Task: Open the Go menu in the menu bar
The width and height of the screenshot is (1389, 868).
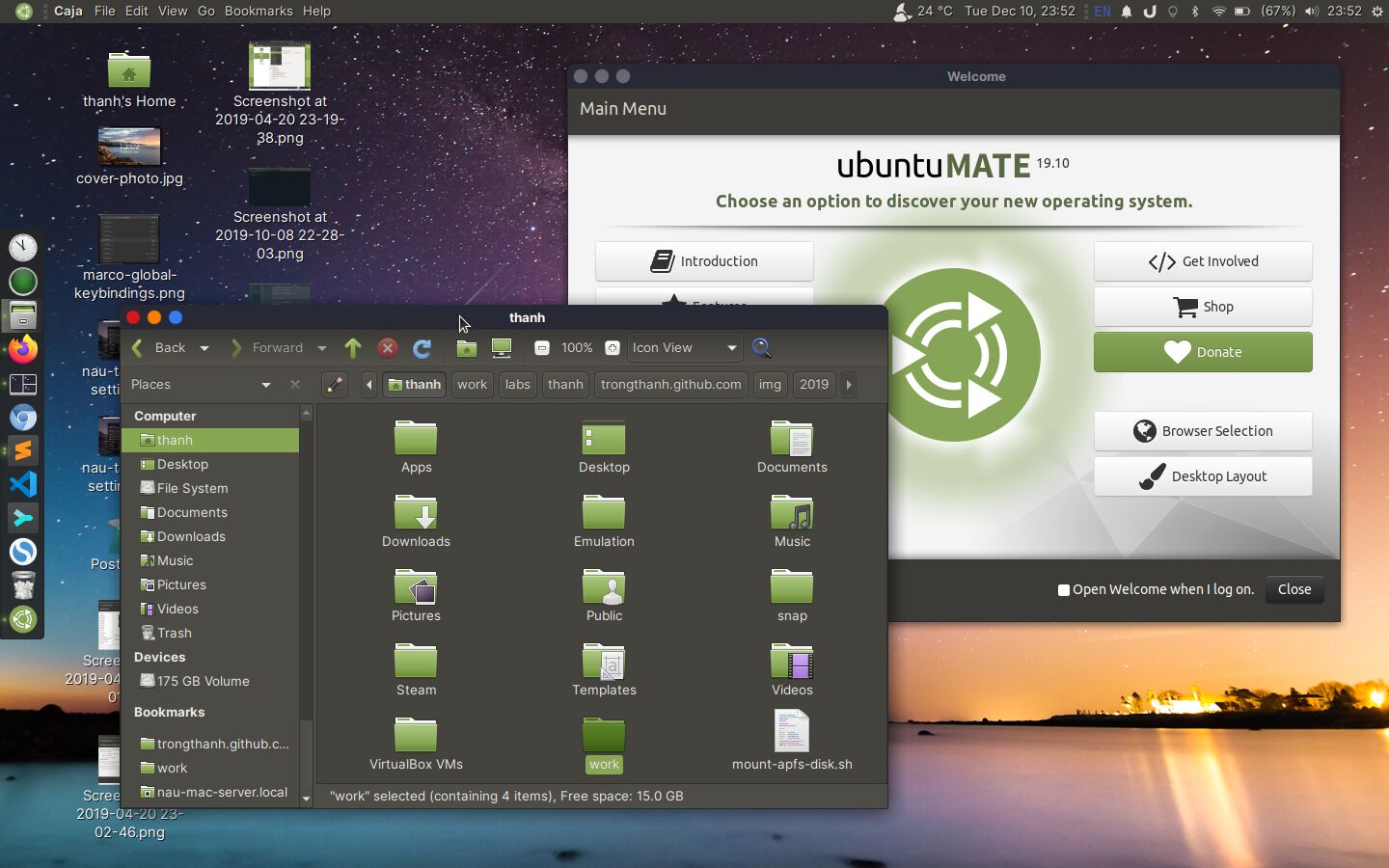Action: (x=206, y=11)
